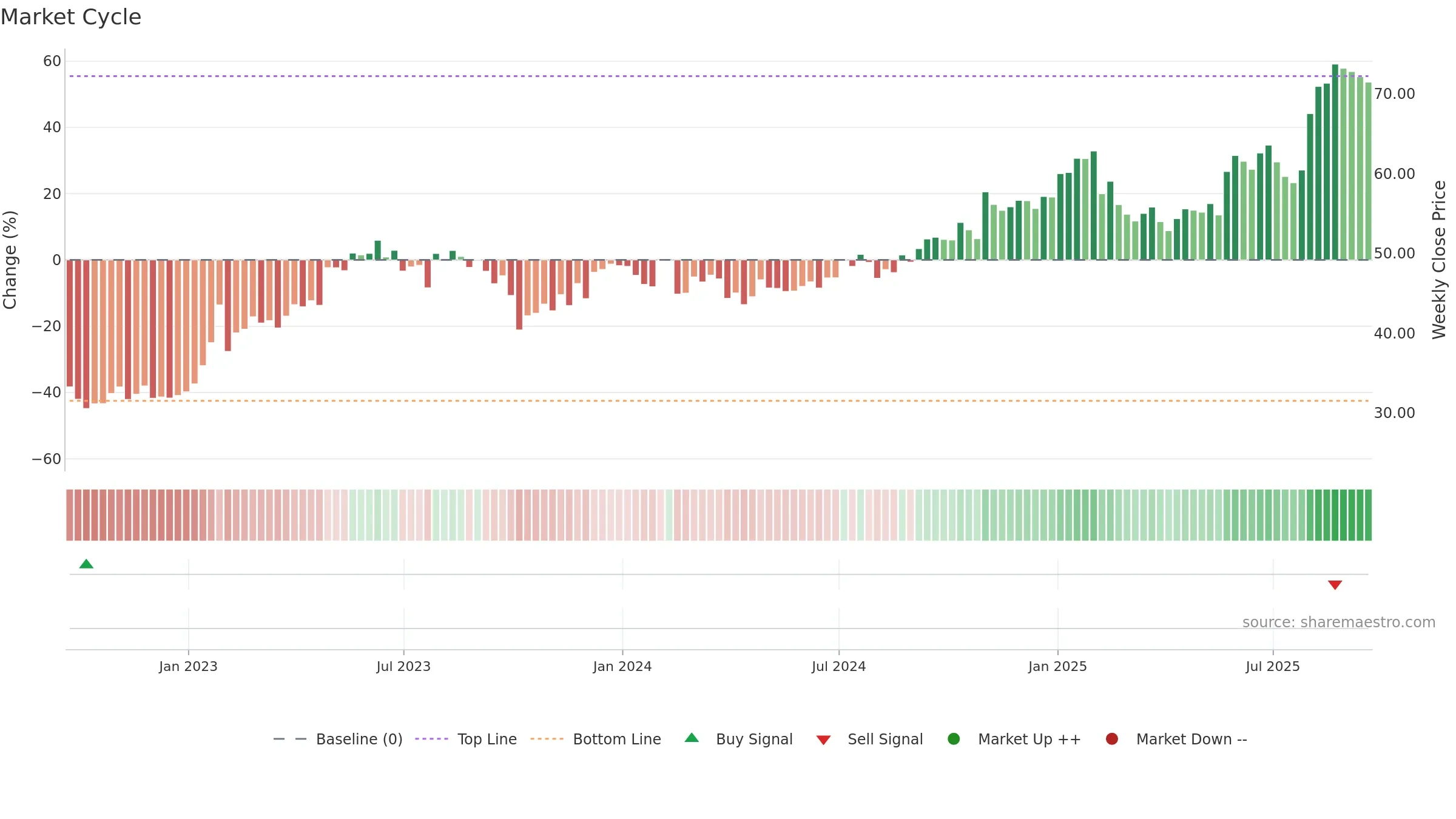The height and width of the screenshot is (819, 1456).
Task: Click the green Buy Signal triangle on the chart
Action: [86, 564]
